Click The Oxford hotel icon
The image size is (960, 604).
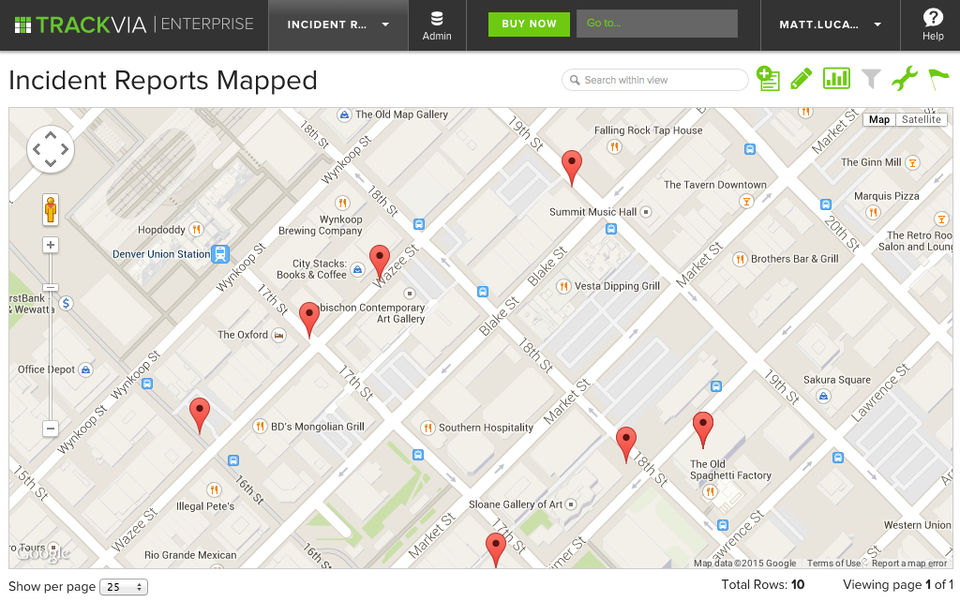pos(279,335)
